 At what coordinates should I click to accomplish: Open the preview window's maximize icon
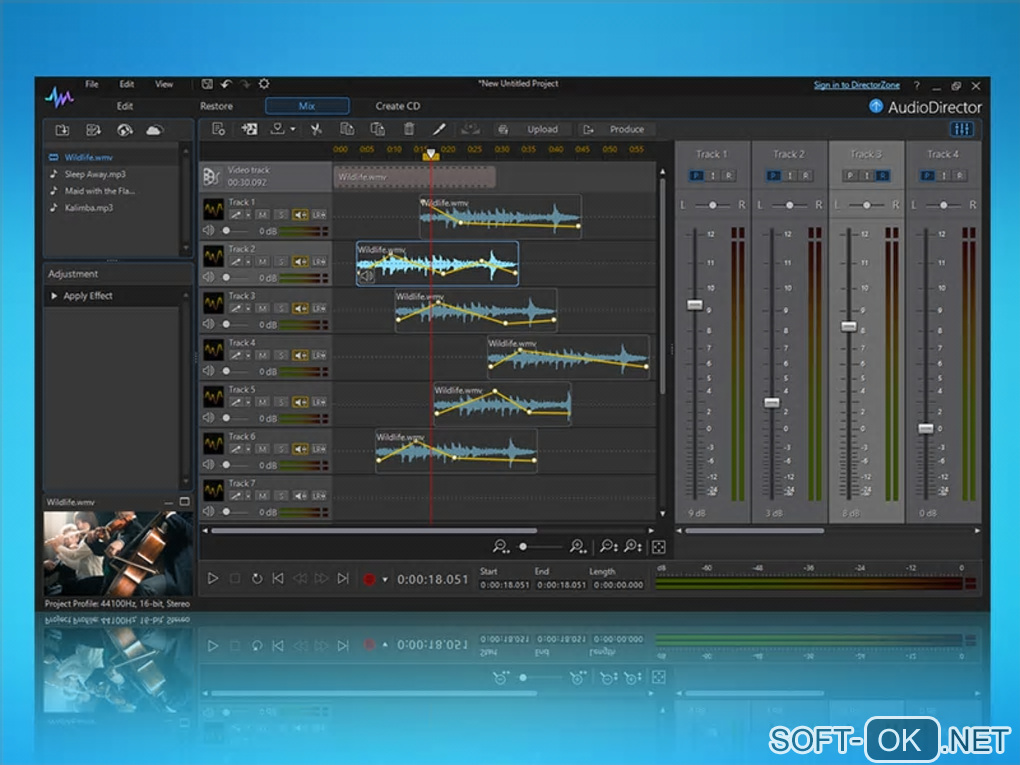[185, 502]
